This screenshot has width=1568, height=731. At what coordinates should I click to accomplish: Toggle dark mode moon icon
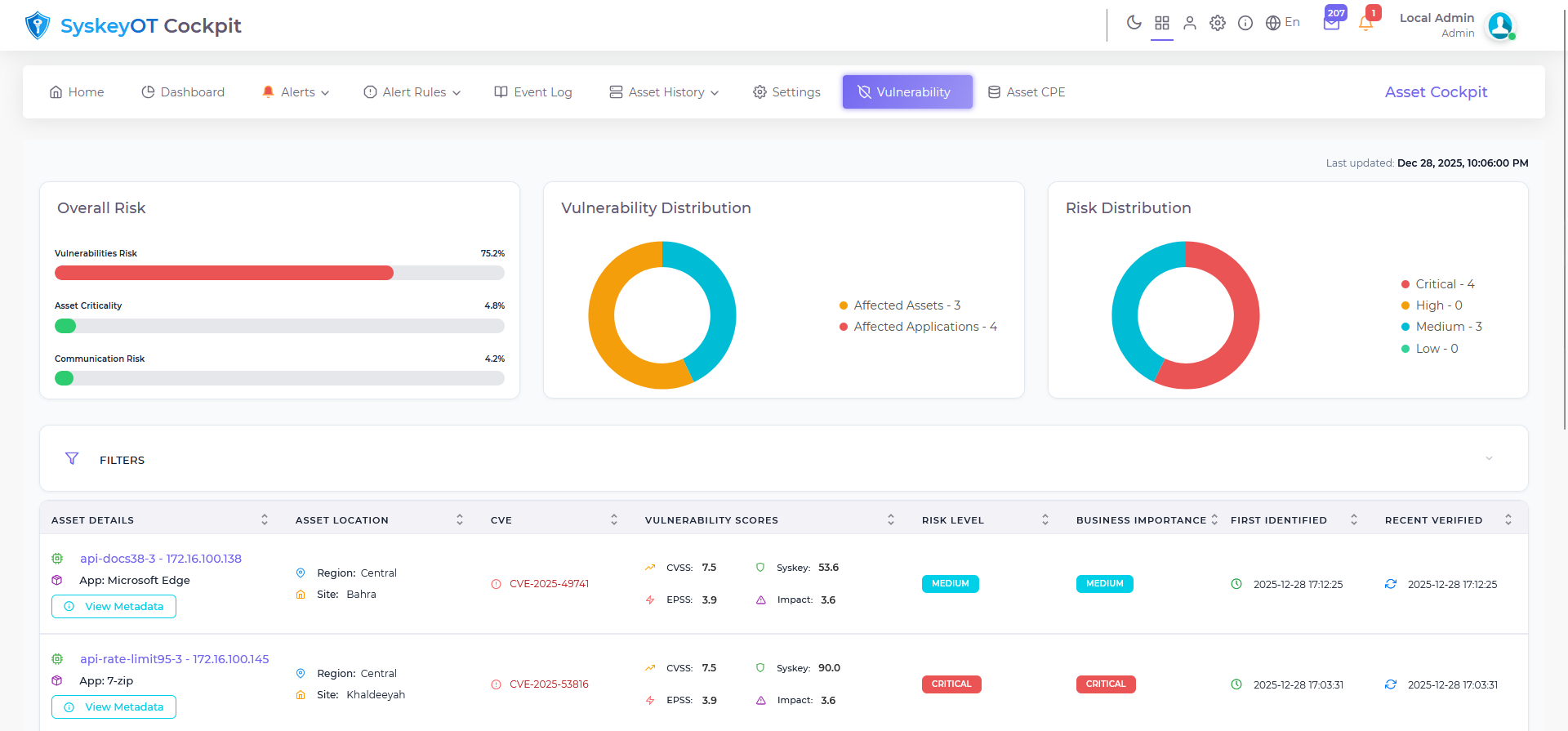pos(1134,23)
